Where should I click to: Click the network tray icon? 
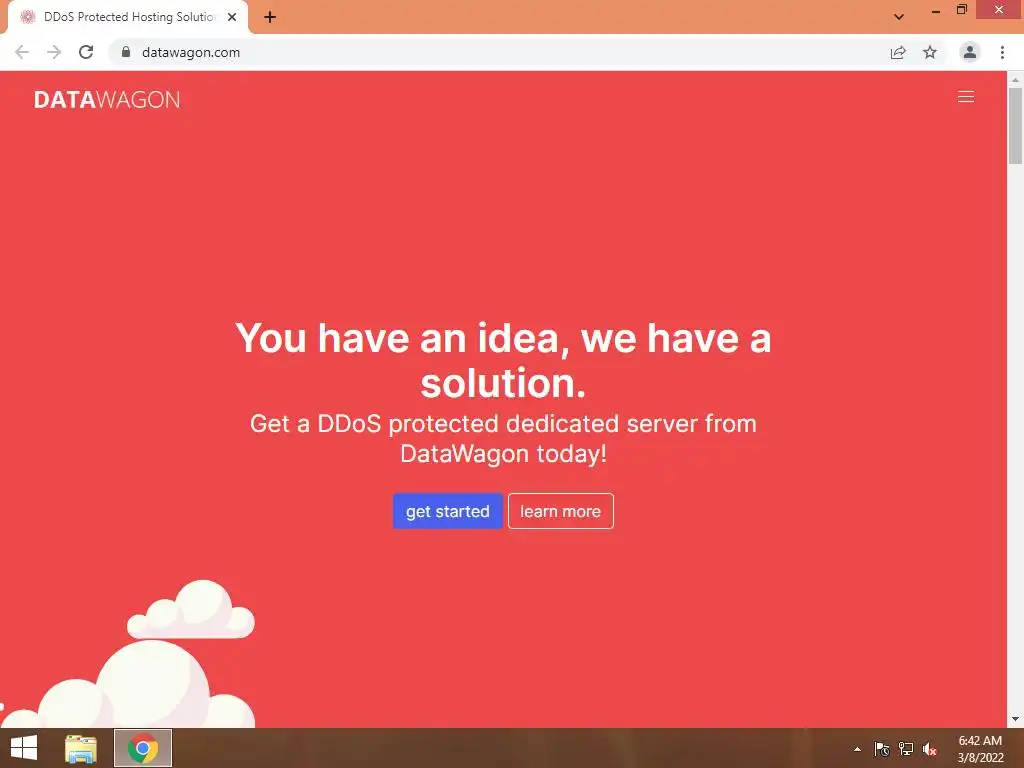[x=906, y=749]
